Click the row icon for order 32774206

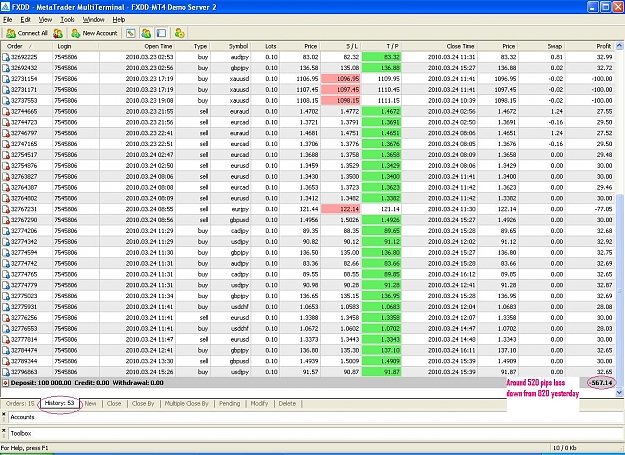[x=6, y=231]
